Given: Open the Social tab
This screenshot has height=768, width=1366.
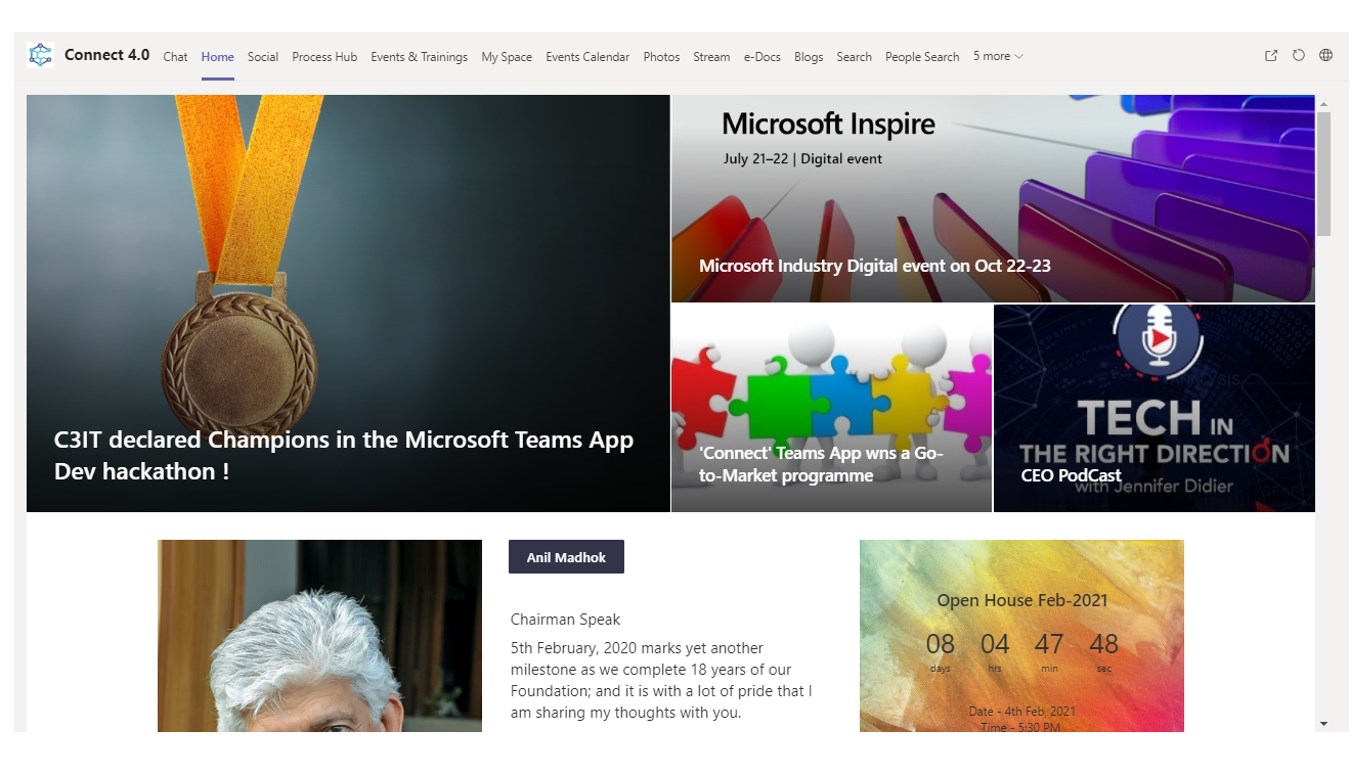Looking at the screenshot, I should coord(263,57).
